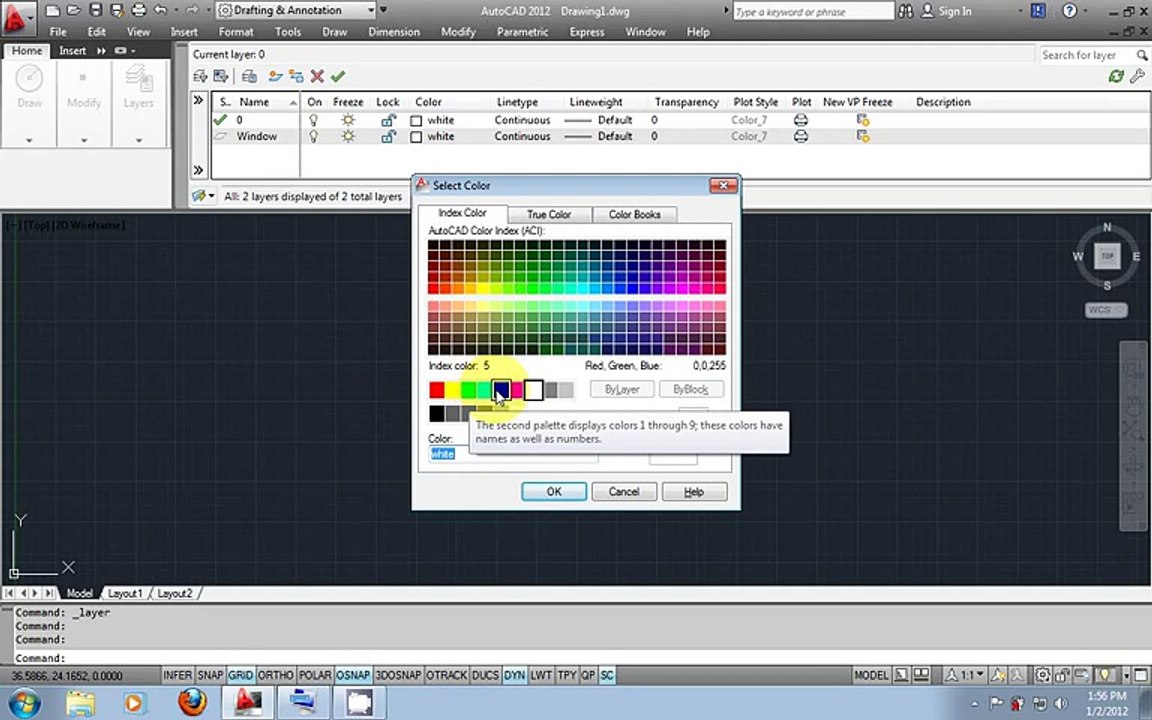The height and width of the screenshot is (720, 1152).
Task: Expand the Modify panel dropdown arrow
Action: 84,140
